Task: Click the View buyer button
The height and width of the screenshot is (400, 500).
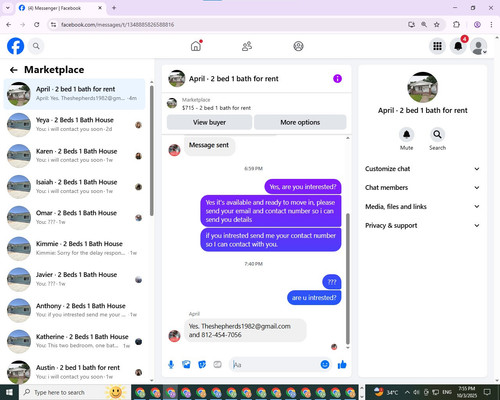Action: coord(209,122)
